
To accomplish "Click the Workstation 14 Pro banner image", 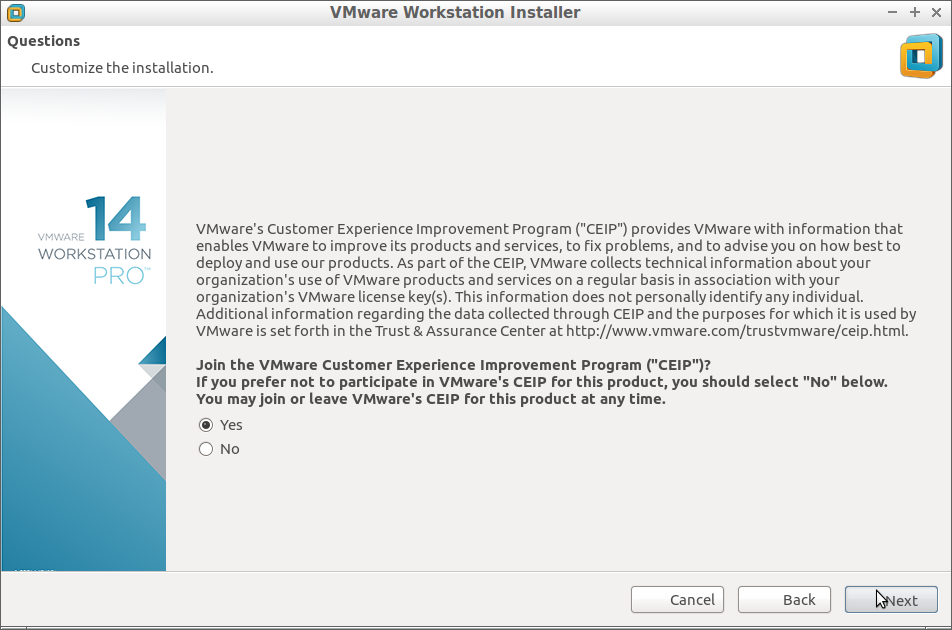I will pyautogui.click(x=84, y=330).
